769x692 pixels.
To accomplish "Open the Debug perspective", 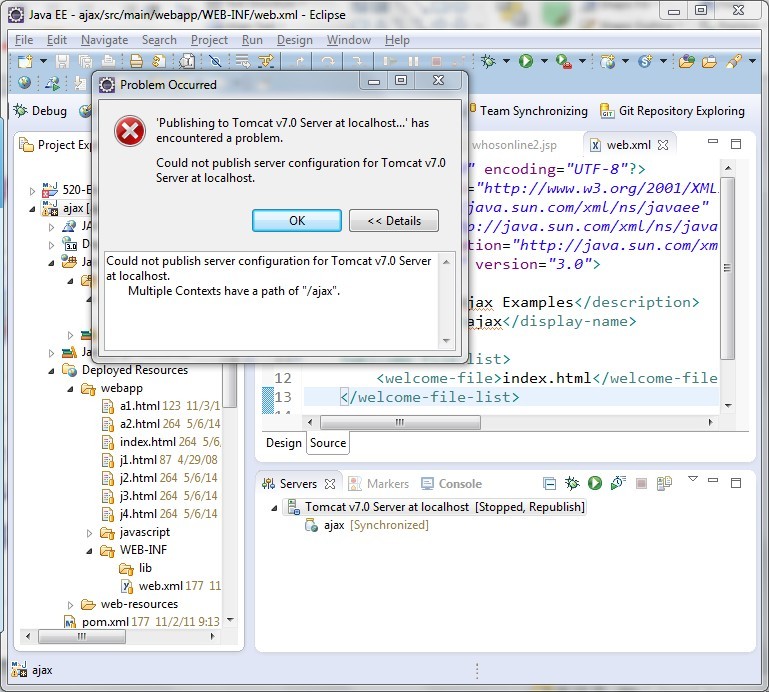I will 40,111.
